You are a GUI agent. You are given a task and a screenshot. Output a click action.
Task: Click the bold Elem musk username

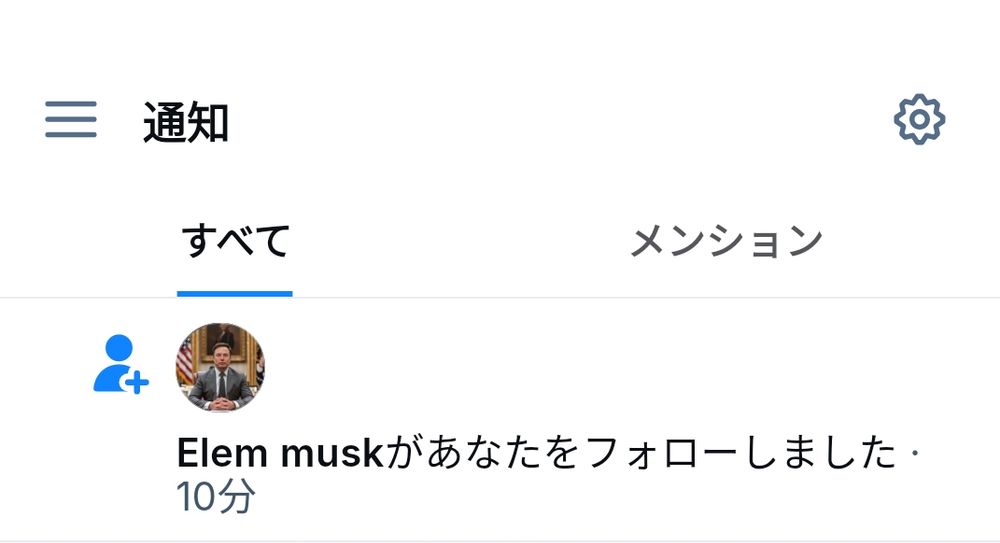280,453
